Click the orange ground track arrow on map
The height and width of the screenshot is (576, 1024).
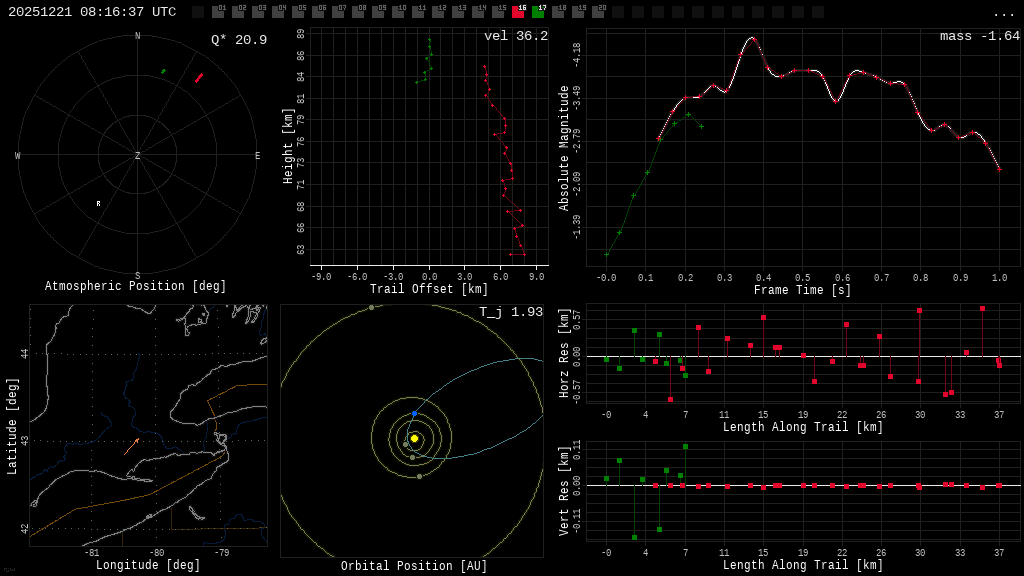(131, 447)
